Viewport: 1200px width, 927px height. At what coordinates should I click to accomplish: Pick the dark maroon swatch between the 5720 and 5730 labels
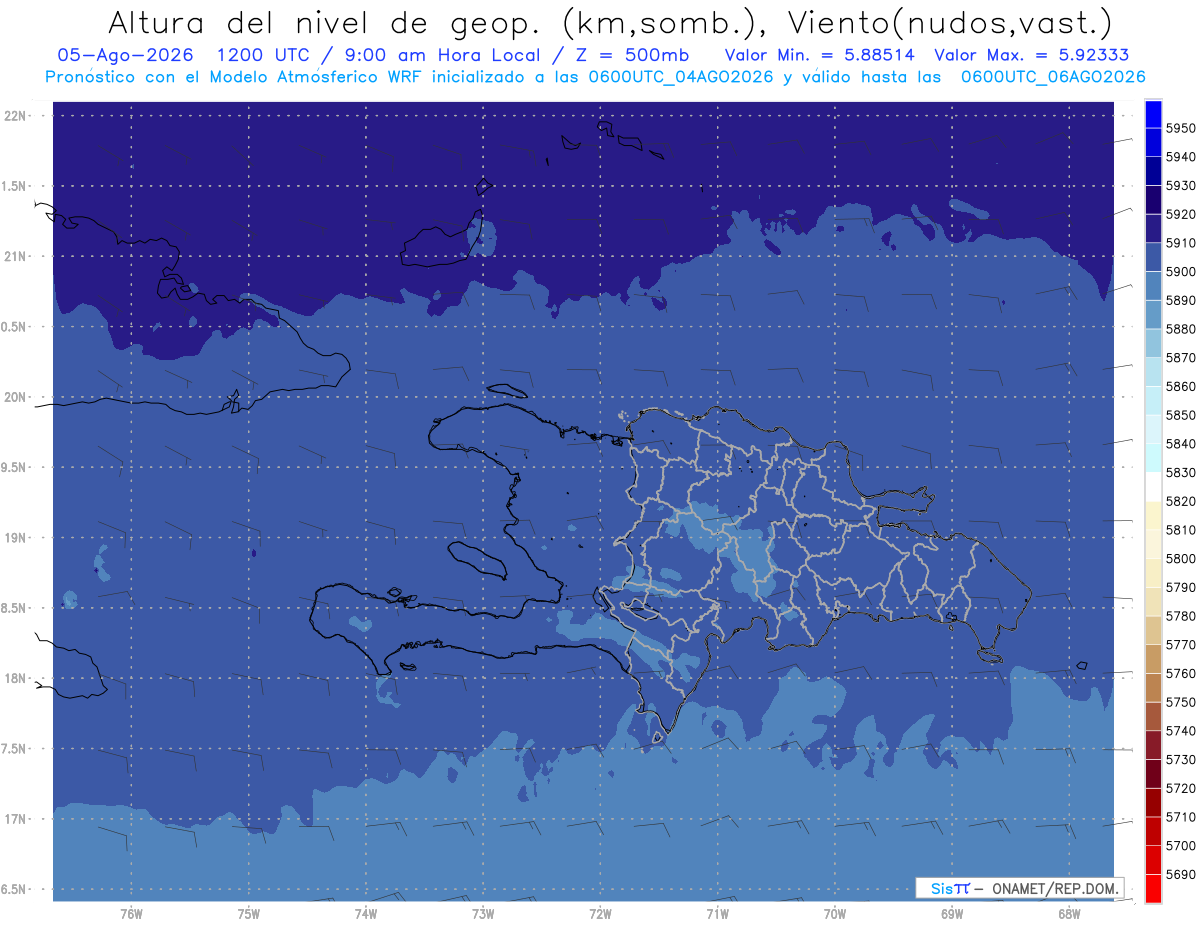point(1153,774)
